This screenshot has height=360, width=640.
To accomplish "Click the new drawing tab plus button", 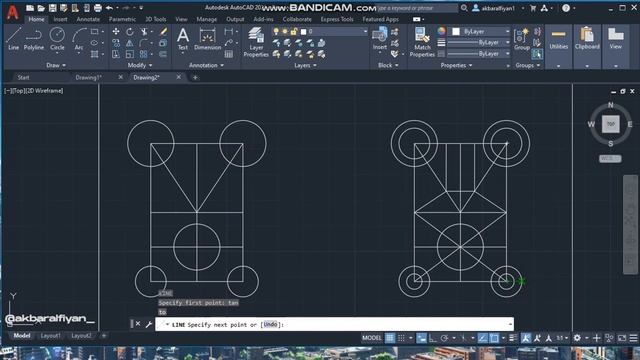I will click(x=195, y=77).
